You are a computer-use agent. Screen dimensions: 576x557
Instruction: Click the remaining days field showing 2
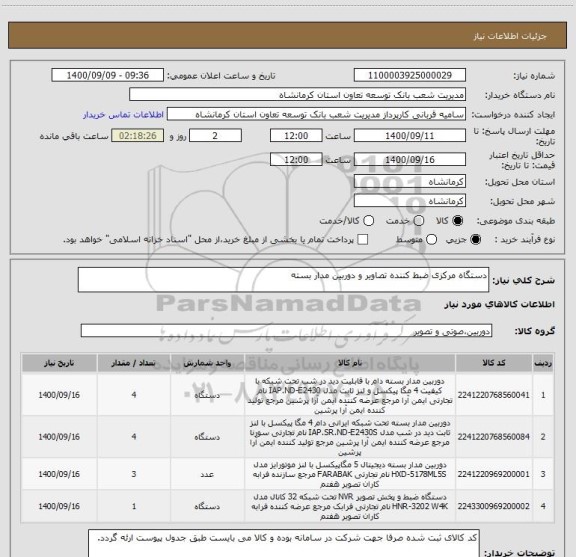pyautogui.click(x=215, y=136)
